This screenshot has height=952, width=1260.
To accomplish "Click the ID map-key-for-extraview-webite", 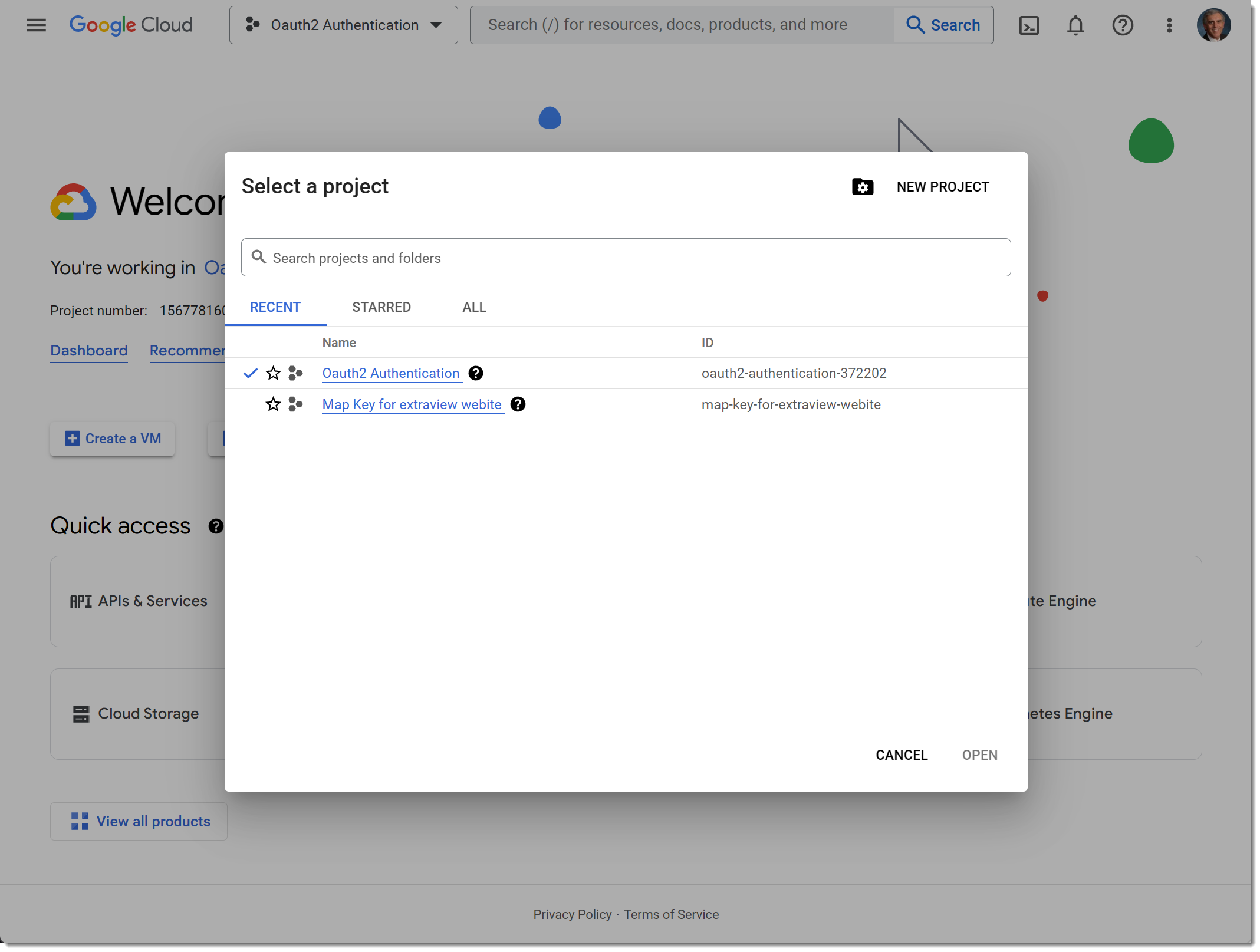I will coord(791,404).
